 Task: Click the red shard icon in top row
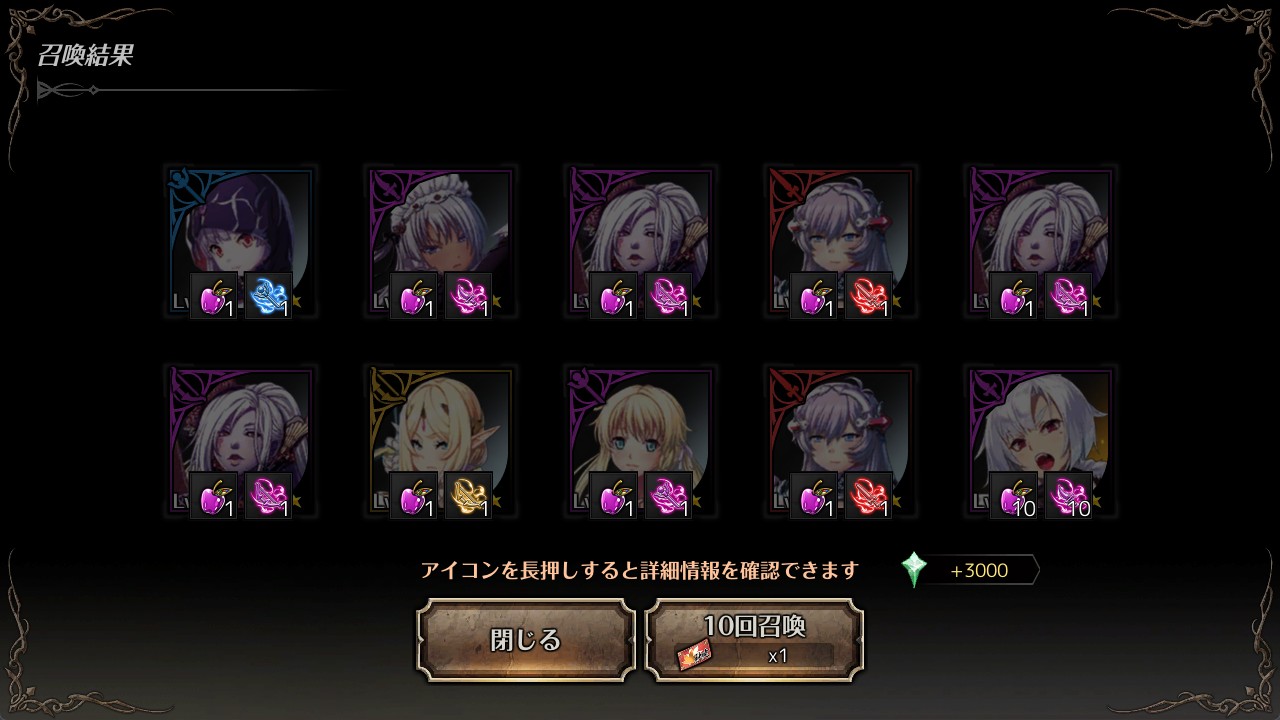(x=869, y=296)
